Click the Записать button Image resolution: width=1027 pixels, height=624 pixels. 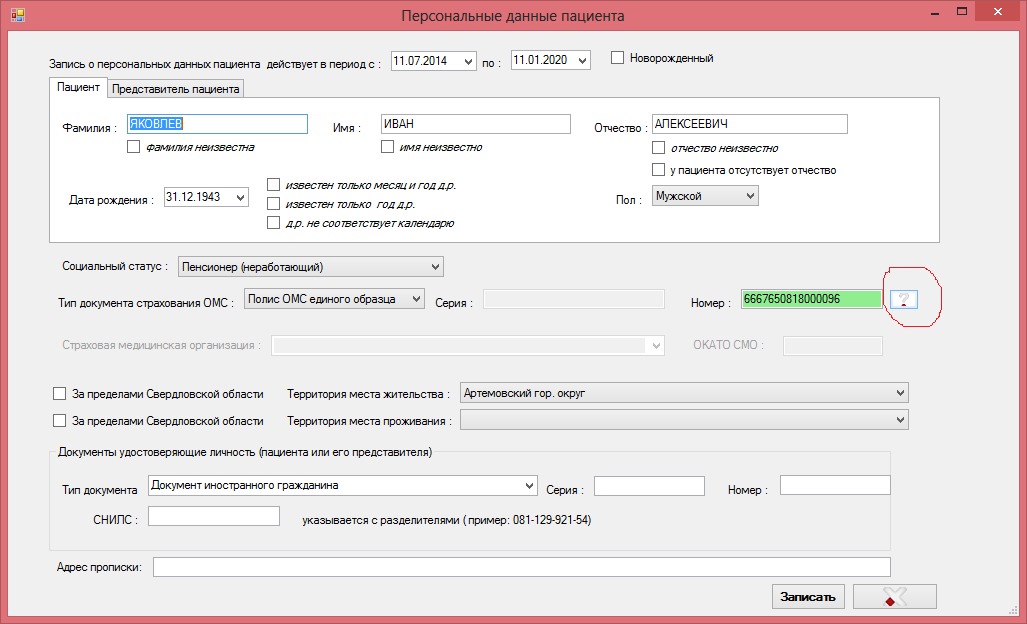click(808, 596)
